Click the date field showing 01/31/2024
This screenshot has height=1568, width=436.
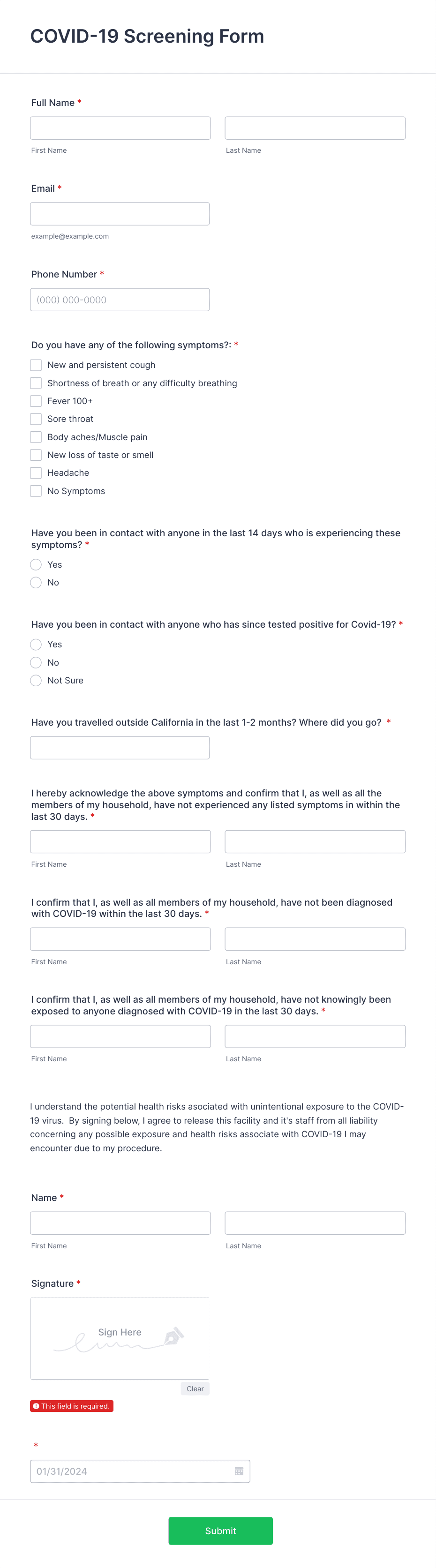(x=122, y=1470)
